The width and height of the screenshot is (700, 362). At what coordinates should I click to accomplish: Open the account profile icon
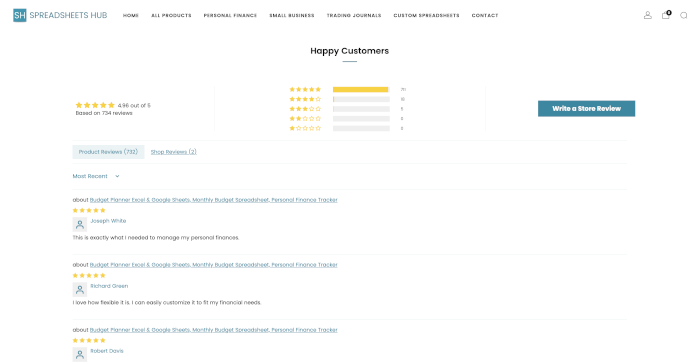point(647,15)
